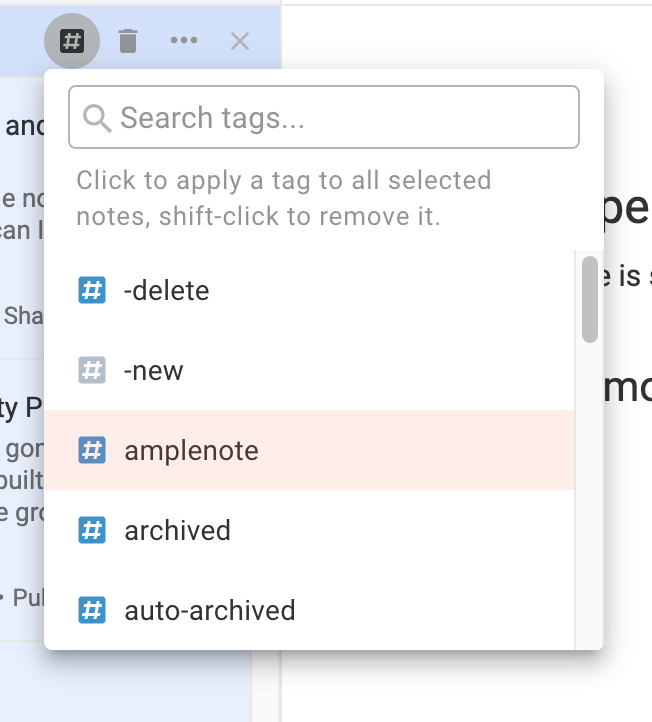Click the faded hash icon beside -new
The height and width of the screenshot is (722, 652).
92,370
